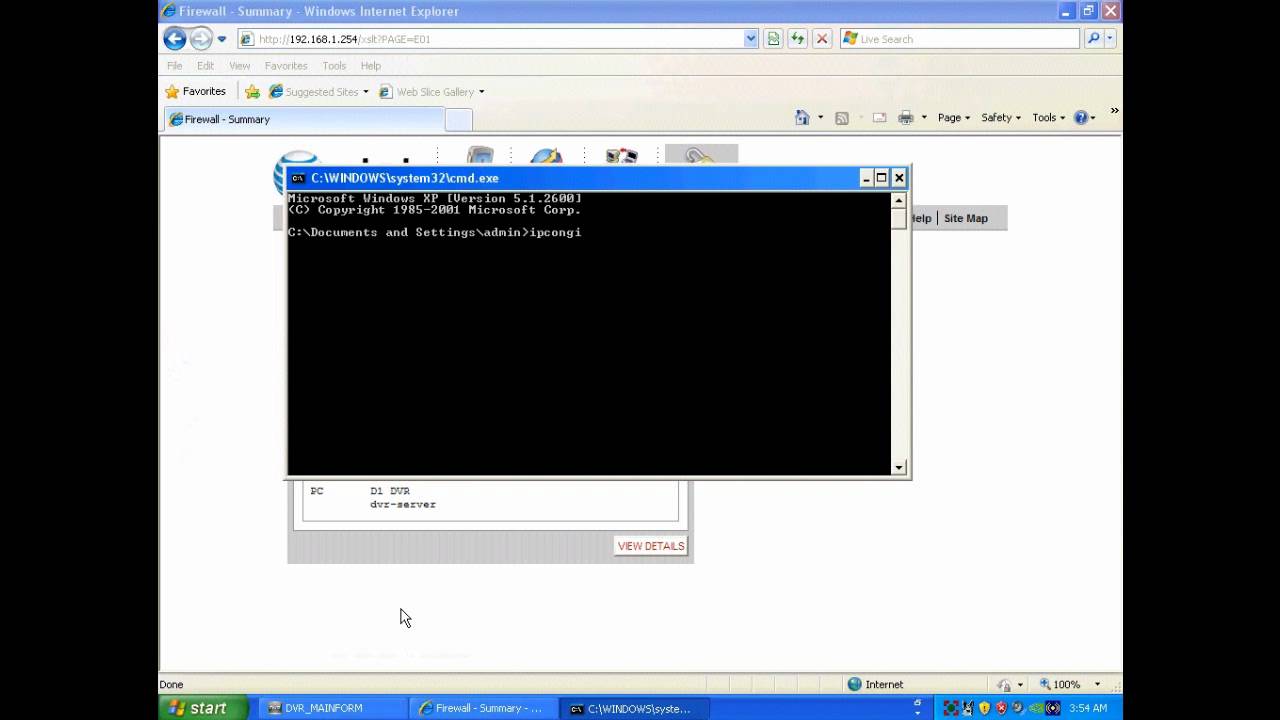The width and height of the screenshot is (1280, 720).
Task: Switch to Firewall - Summary taskbar button
Action: pyautogui.click(x=485, y=708)
